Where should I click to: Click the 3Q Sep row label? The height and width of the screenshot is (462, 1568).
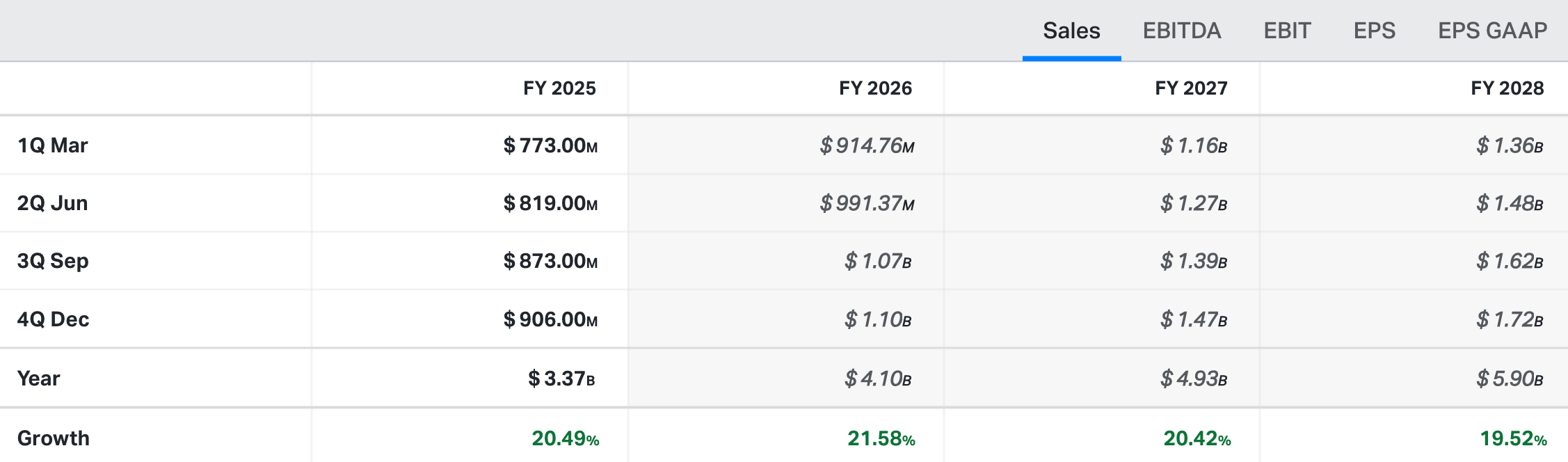pos(53,261)
